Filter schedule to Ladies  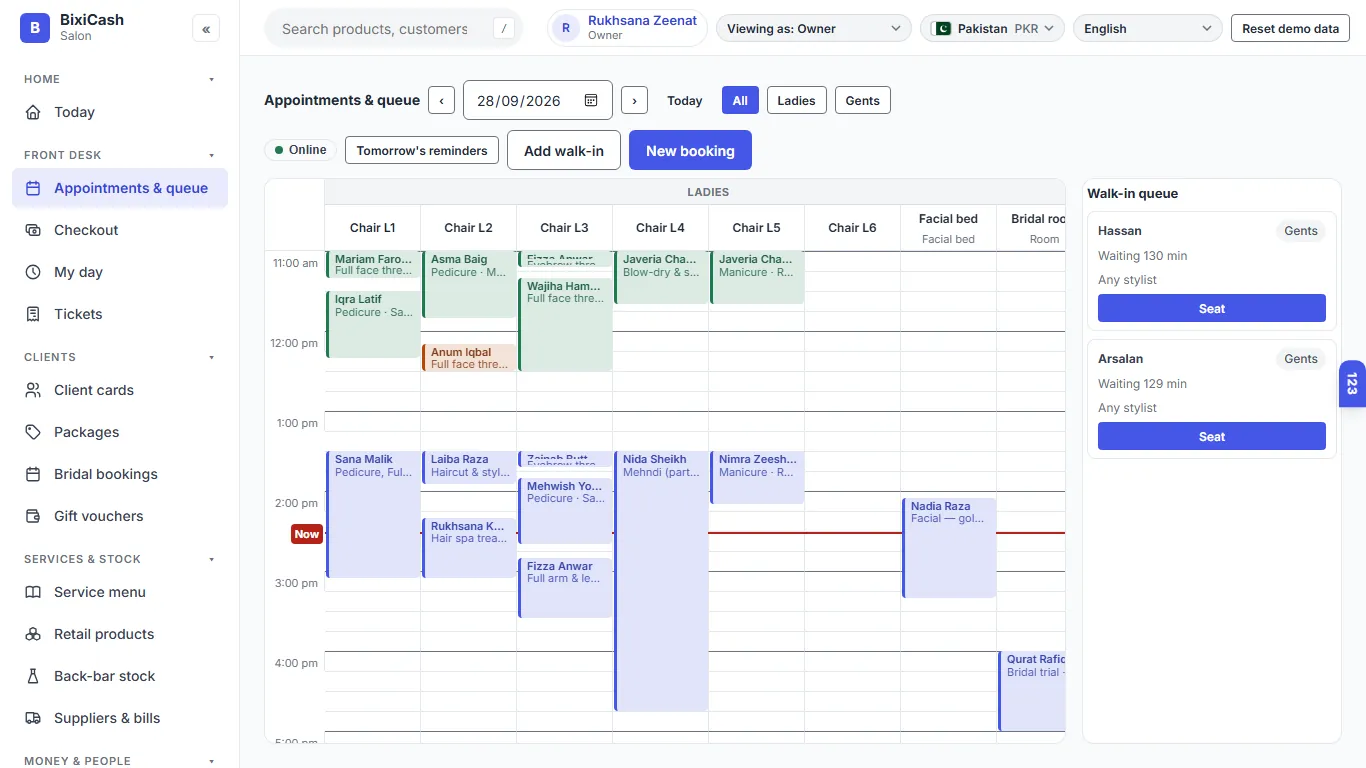796,100
